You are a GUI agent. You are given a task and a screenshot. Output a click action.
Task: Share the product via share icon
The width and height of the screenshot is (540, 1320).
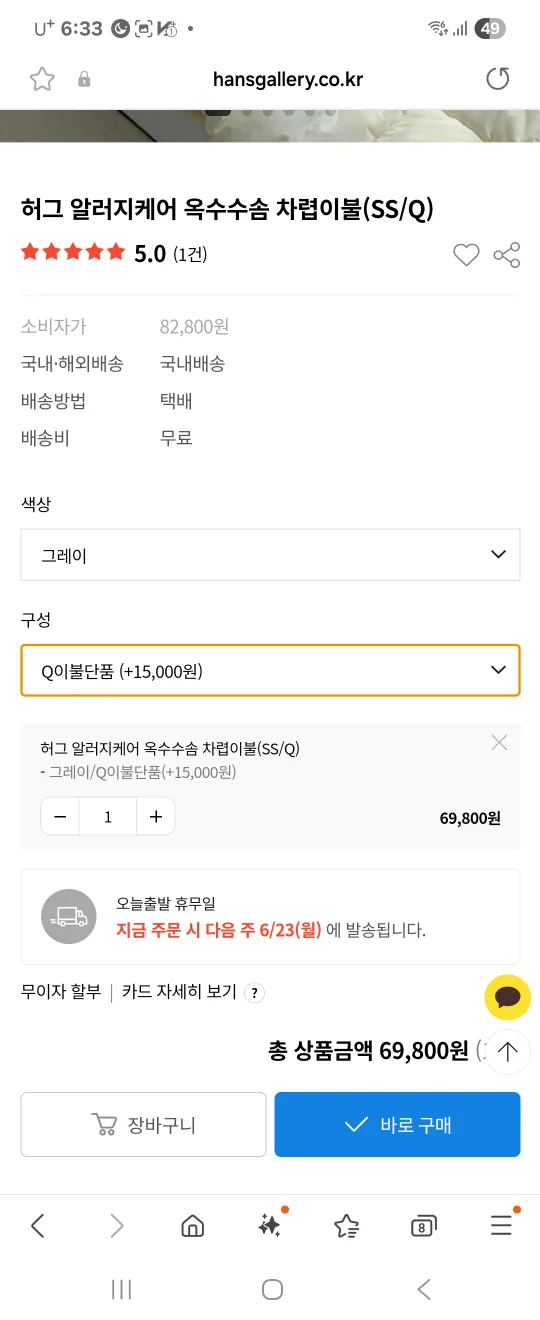click(x=507, y=255)
